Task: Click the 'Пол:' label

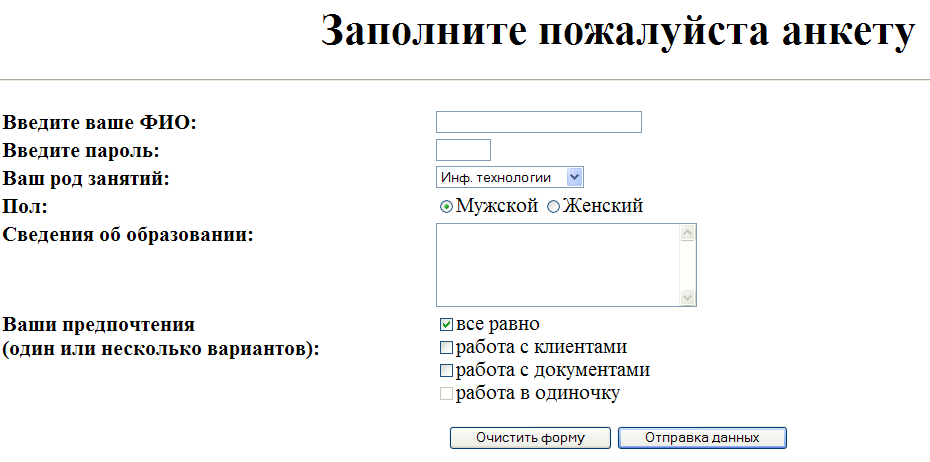Action: click(x=24, y=206)
